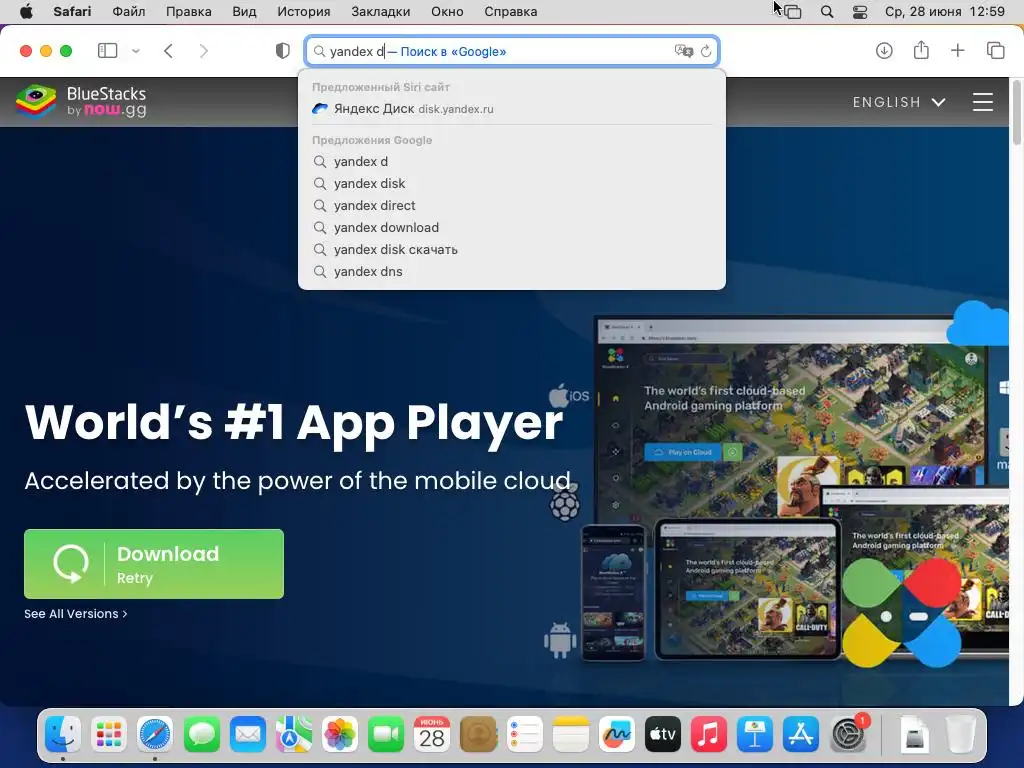
Task: Open the Share button in Safari
Action: pos(921,50)
